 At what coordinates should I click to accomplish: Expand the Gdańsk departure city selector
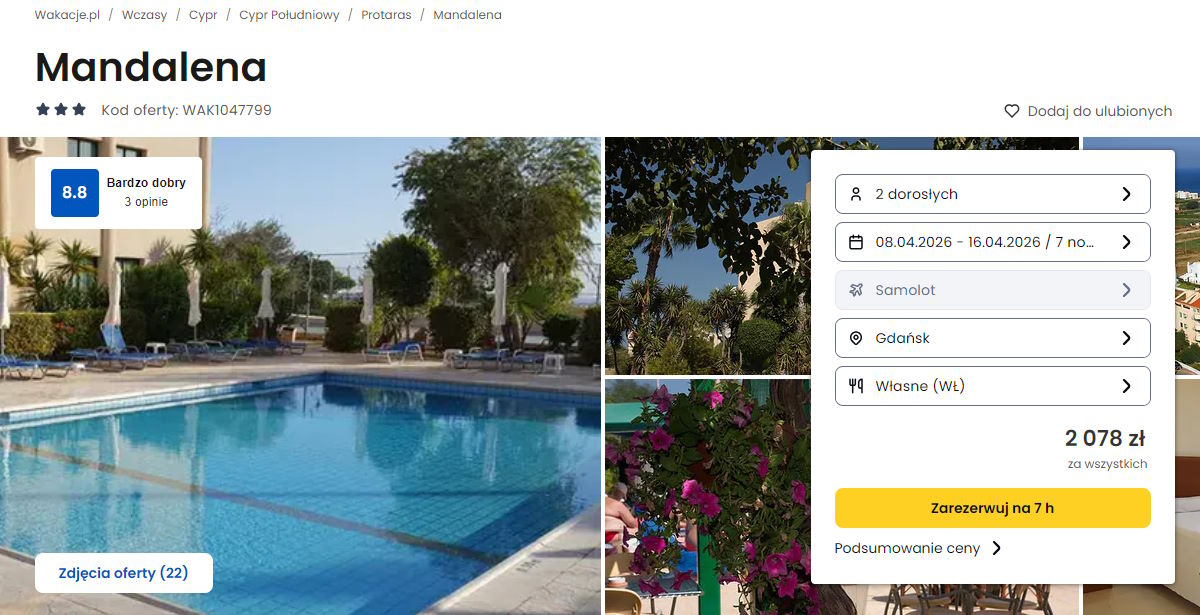tap(992, 338)
